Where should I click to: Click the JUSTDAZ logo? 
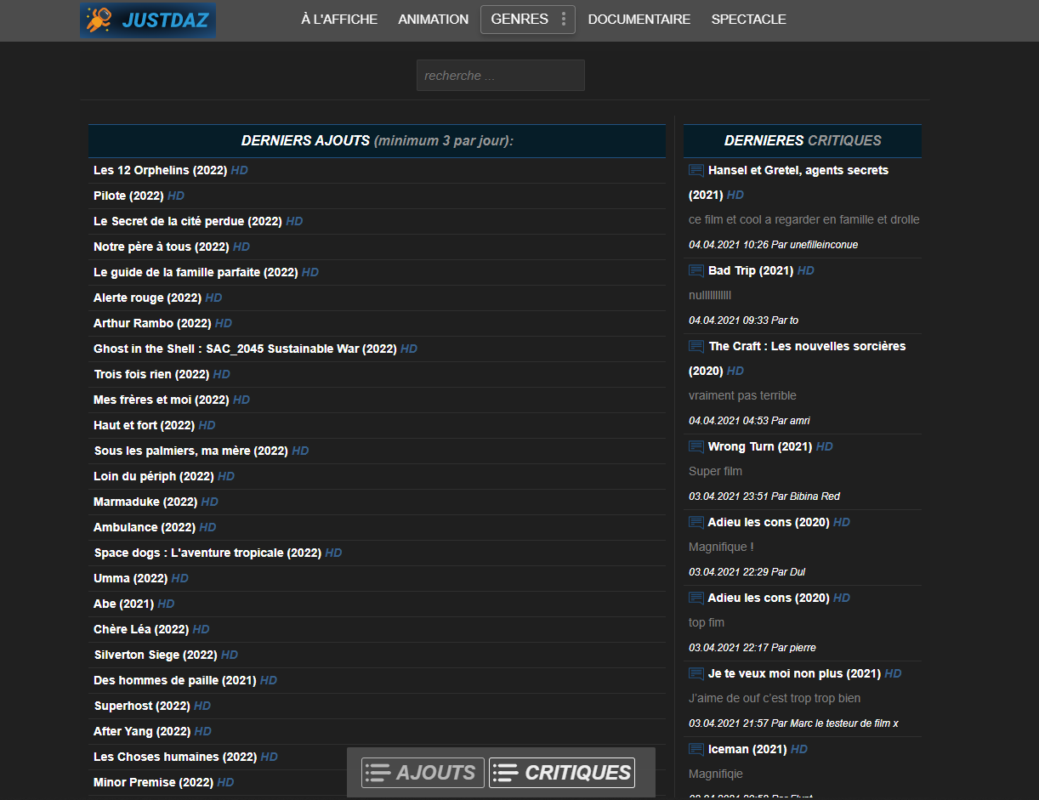148,20
